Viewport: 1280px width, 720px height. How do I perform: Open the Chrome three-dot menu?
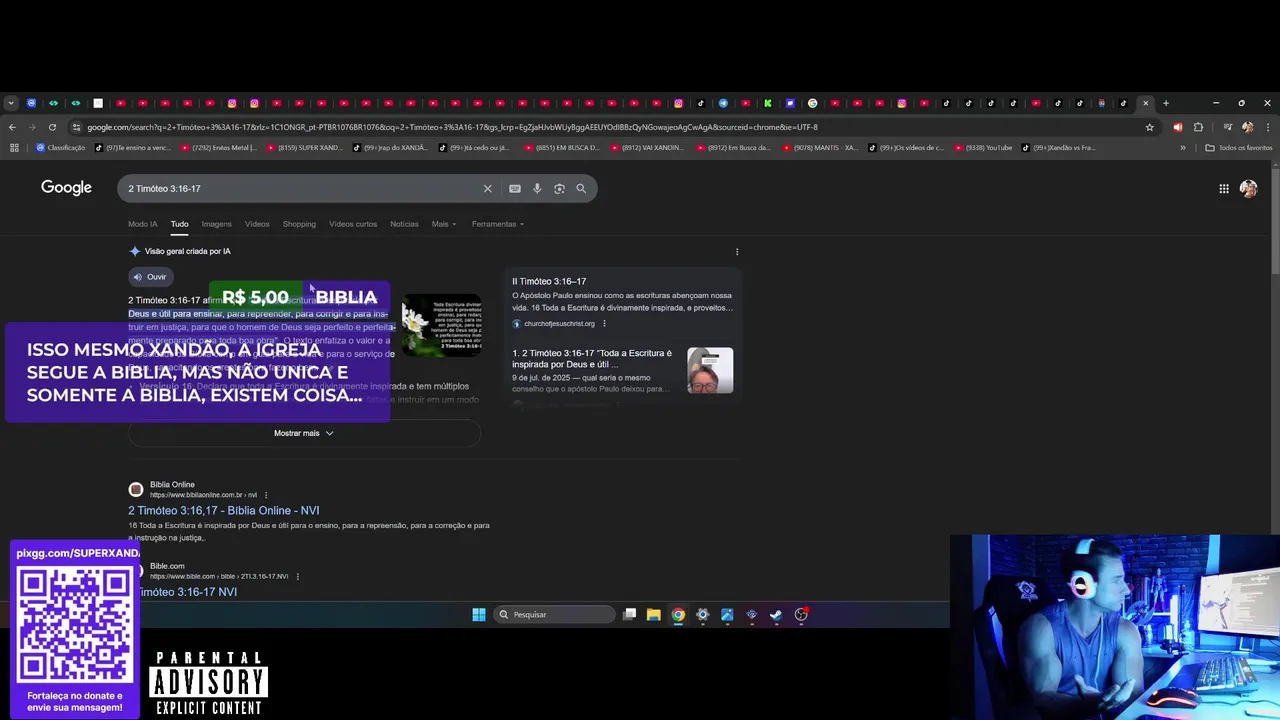tap(1268, 127)
